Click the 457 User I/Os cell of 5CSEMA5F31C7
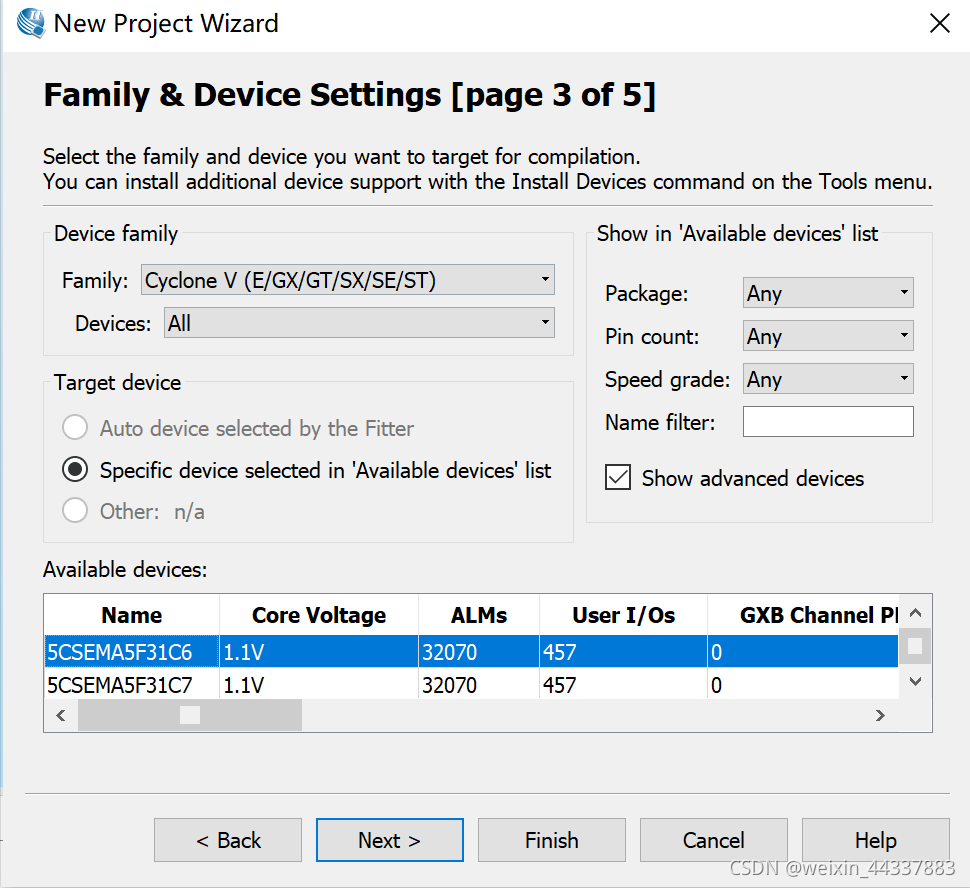Screen dimensions: 970x888 [x=624, y=684]
